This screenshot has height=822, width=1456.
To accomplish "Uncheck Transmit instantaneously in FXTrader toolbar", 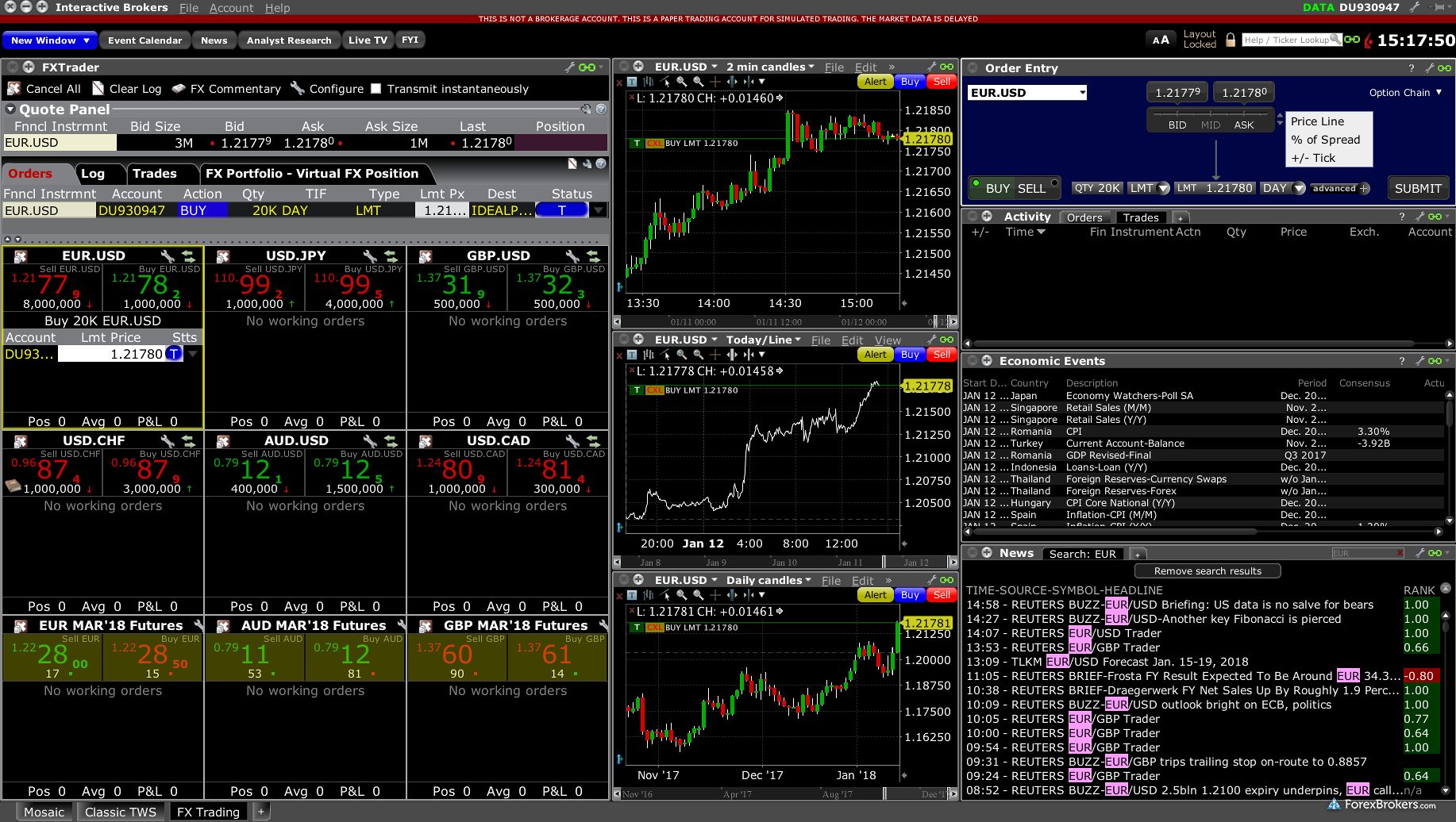I will (x=376, y=89).
